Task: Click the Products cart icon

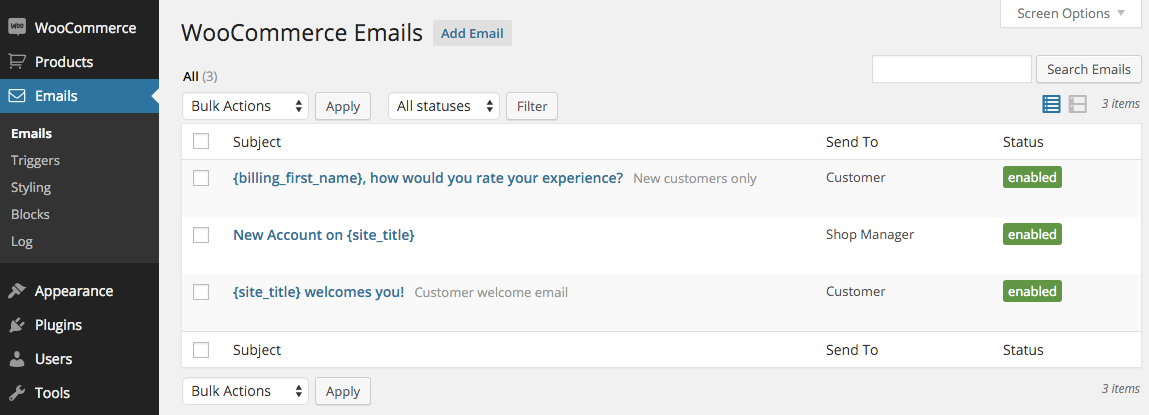Action: (x=18, y=62)
